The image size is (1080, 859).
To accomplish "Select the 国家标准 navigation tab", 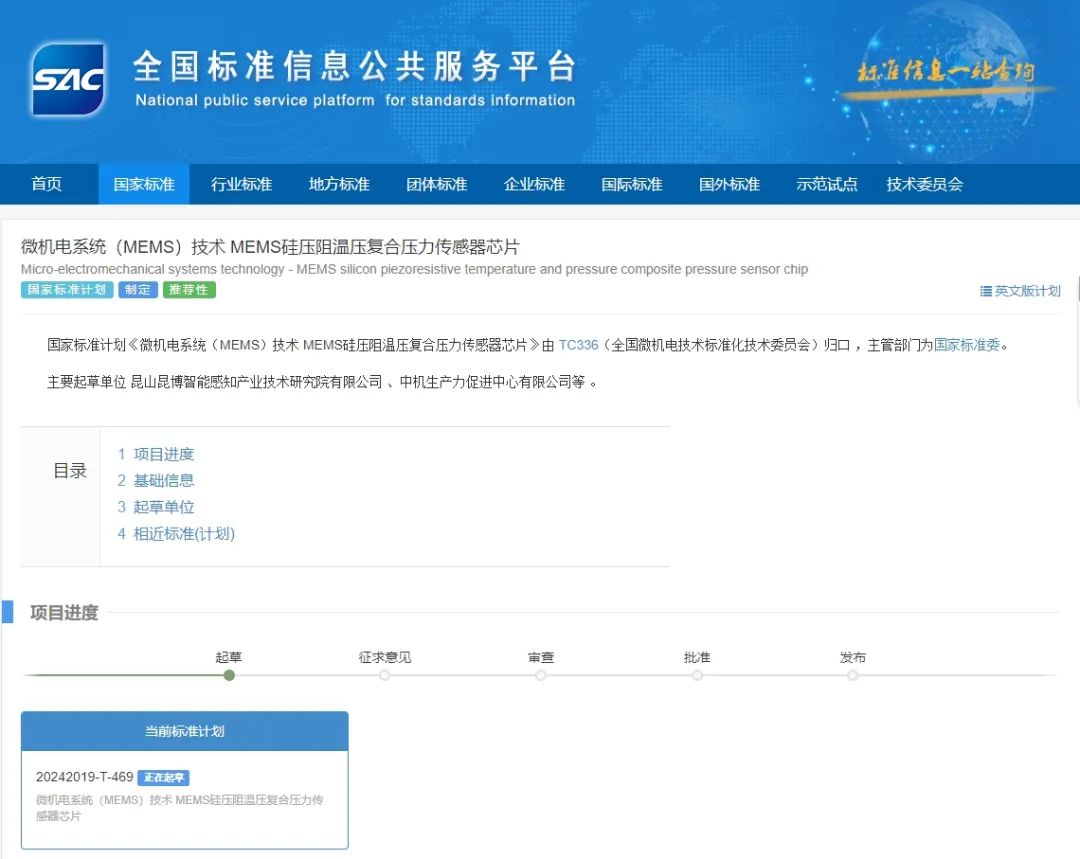I will click(144, 184).
